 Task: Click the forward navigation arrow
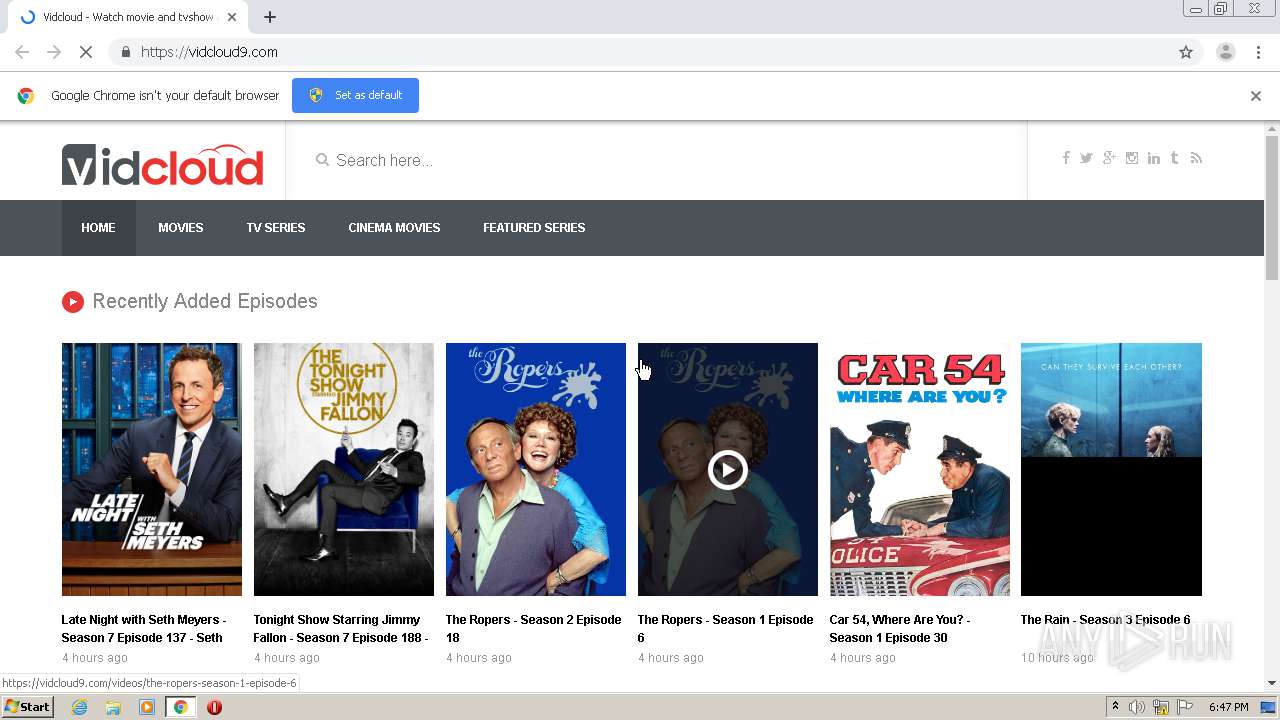coord(54,52)
